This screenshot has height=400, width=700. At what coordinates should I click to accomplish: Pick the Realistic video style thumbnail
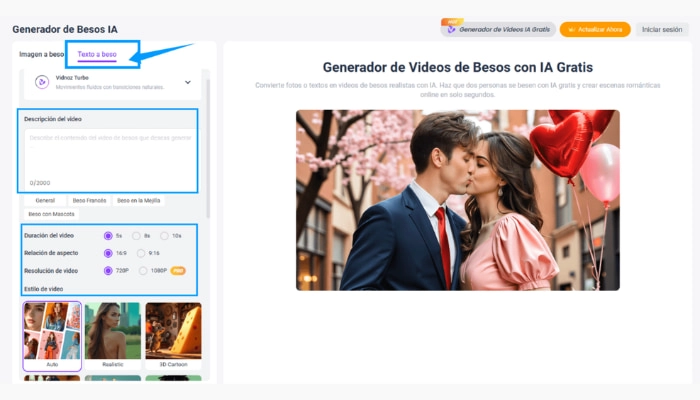(x=112, y=336)
